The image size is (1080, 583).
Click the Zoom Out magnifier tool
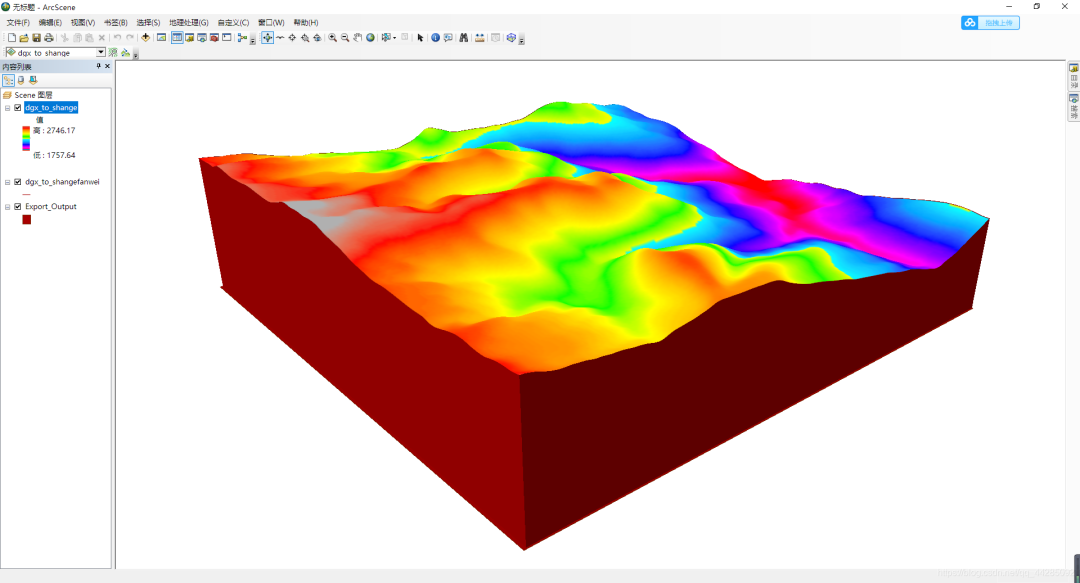tap(344, 38)
